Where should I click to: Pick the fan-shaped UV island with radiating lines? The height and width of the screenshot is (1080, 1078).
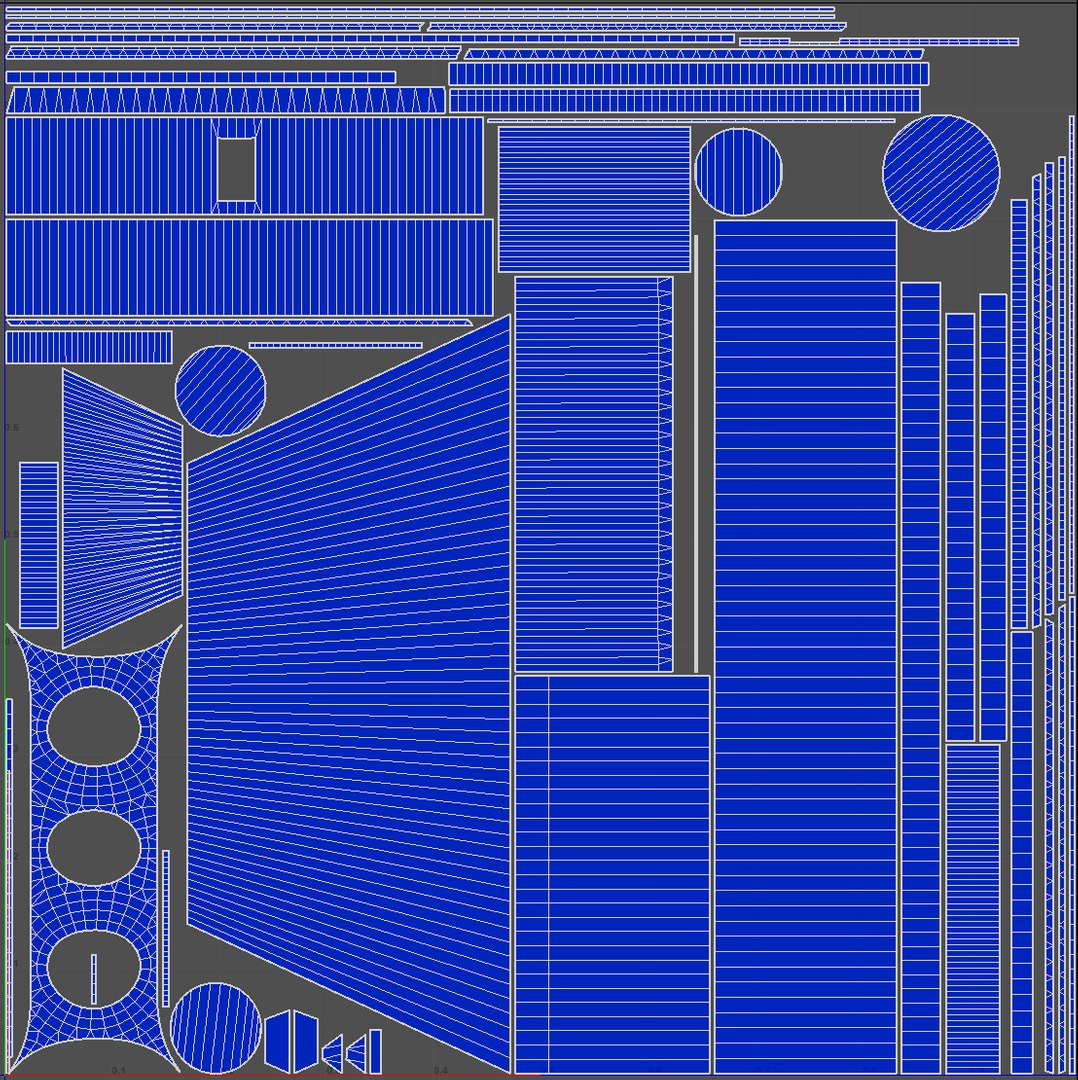click(123, 508)
